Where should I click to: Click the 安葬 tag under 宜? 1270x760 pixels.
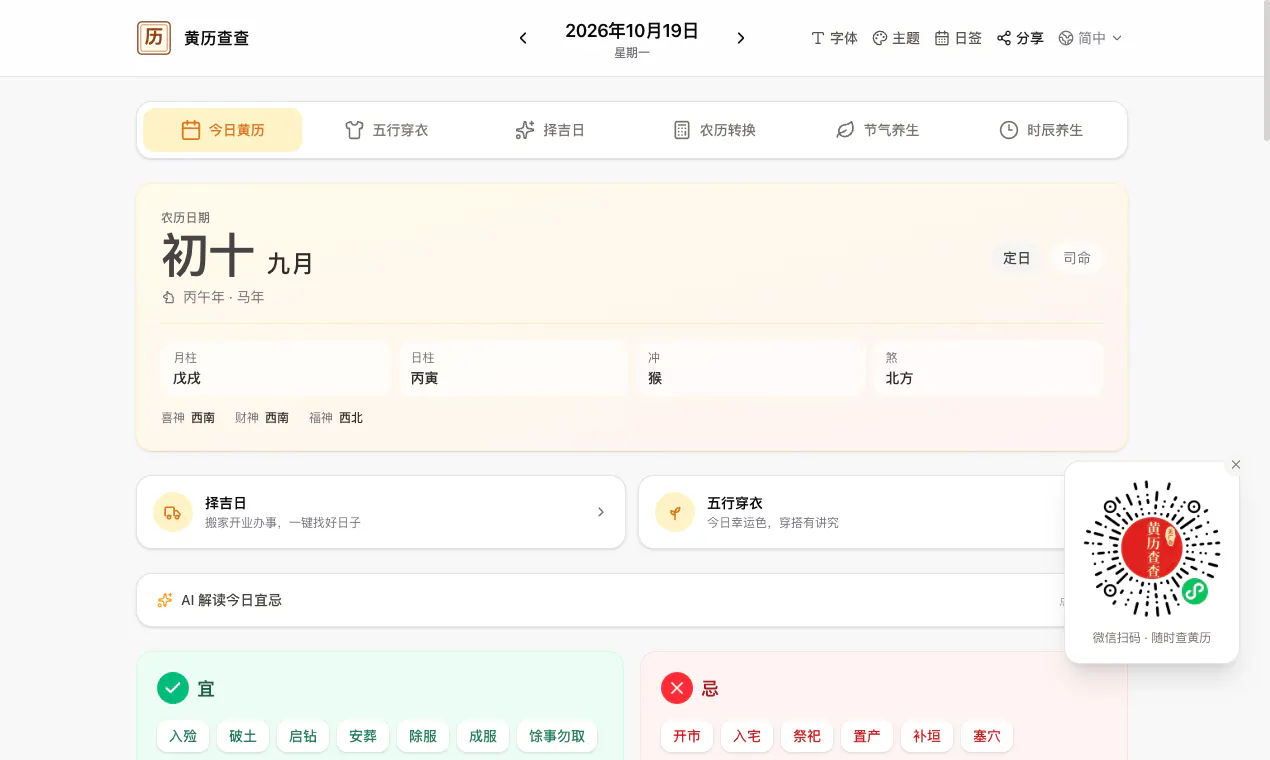pos(363,736)
